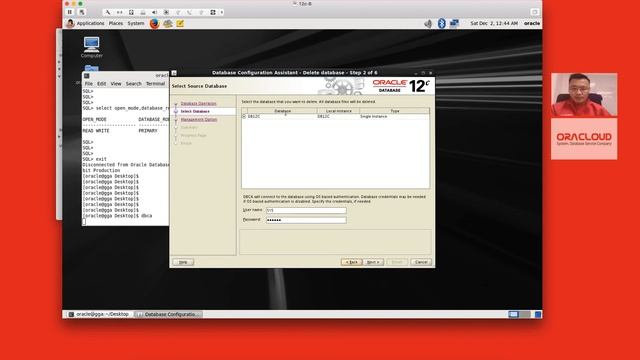
Task: Go to Management Option step
Action: [199, 120]
